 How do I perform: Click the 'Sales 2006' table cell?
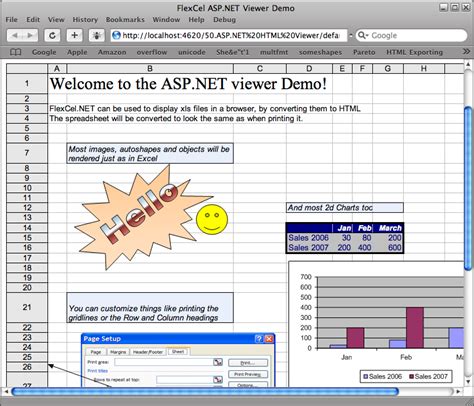coord(308,238)
